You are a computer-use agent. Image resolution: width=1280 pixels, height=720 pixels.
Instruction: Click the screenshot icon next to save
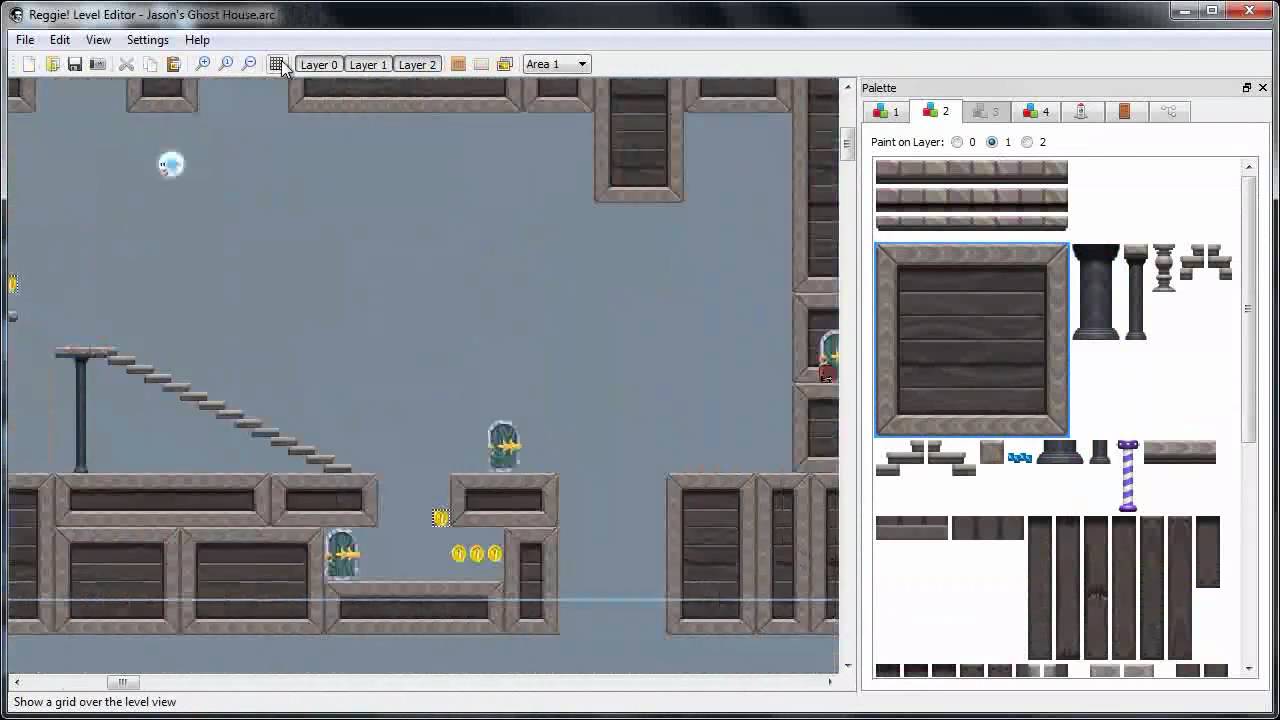(98, 64)
